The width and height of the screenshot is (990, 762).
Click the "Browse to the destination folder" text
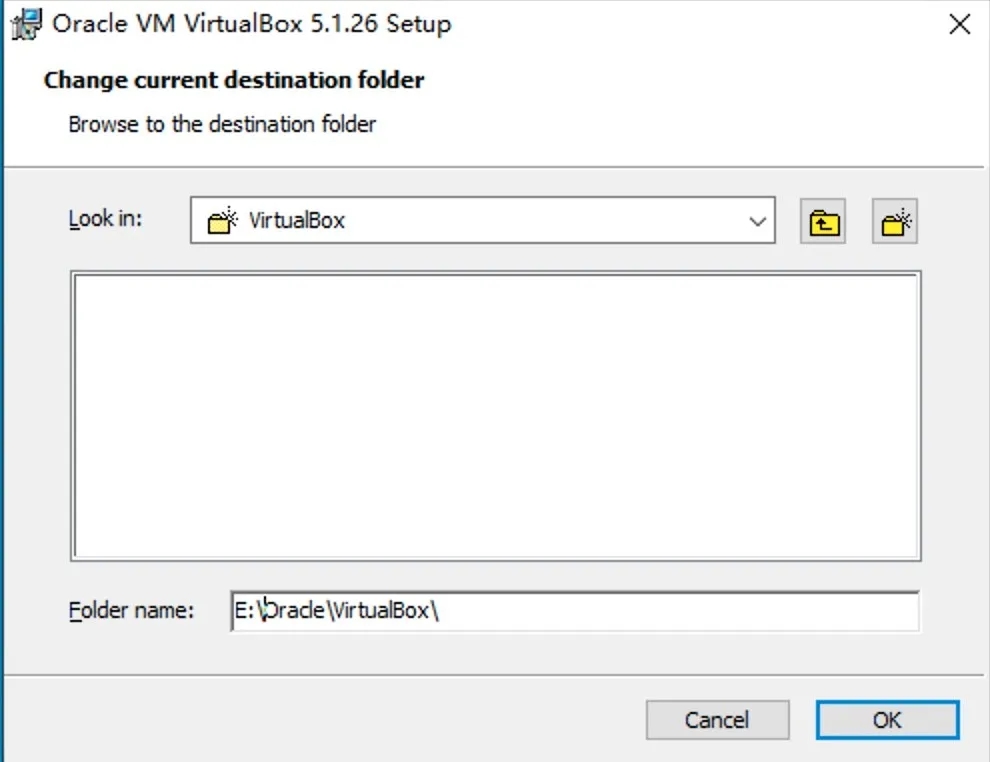[x=222, y=125]
